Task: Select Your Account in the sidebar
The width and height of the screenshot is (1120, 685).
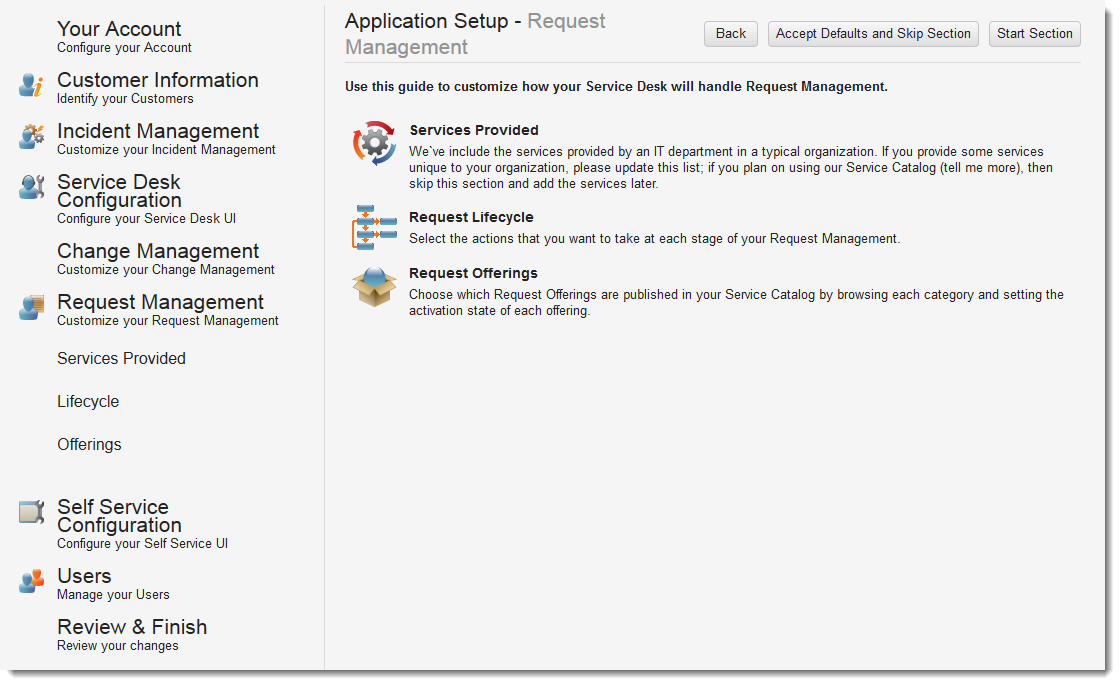Action: [119, 29]
